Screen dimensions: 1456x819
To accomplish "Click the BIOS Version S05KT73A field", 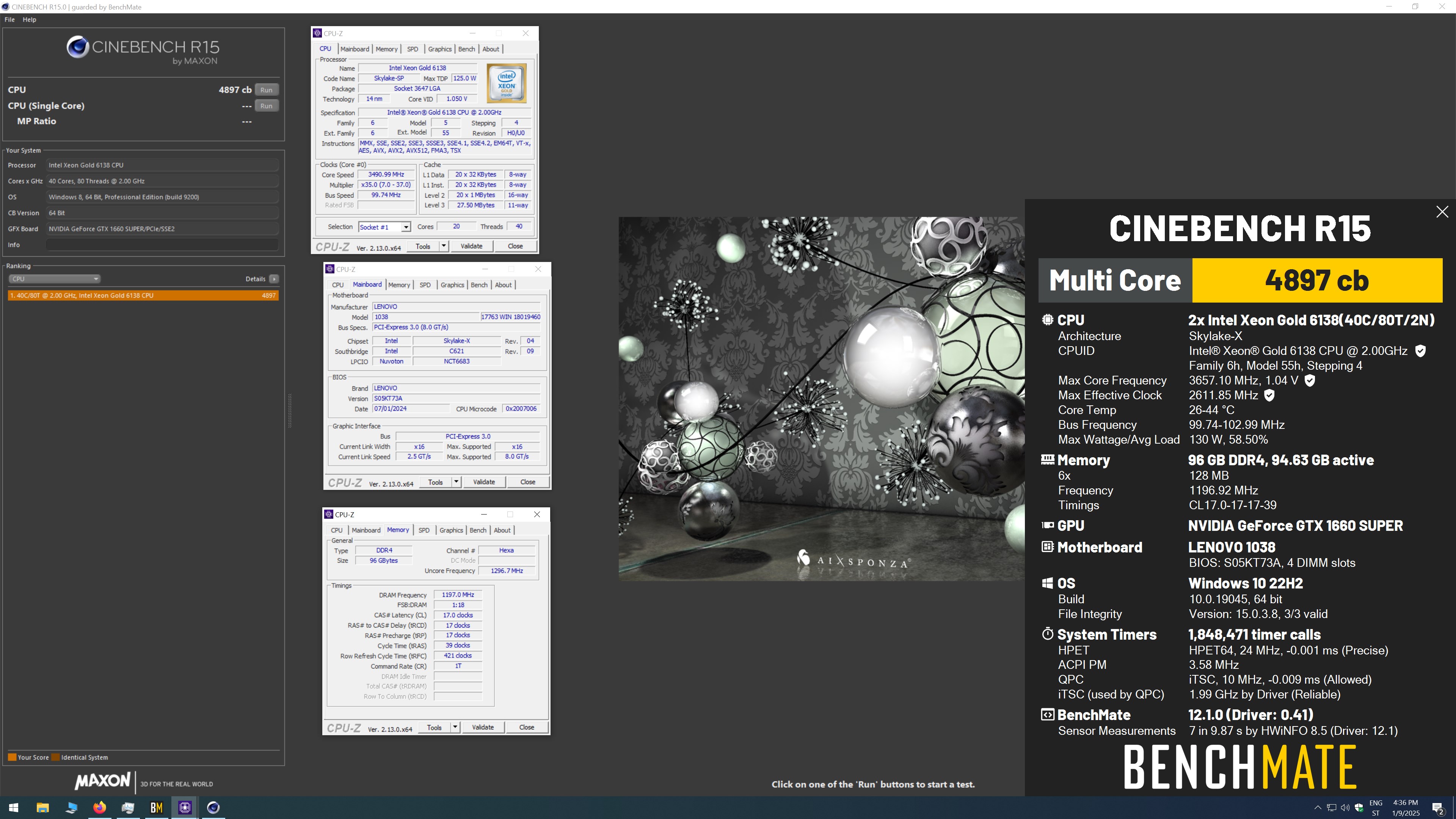I will (x=456, y=398).
